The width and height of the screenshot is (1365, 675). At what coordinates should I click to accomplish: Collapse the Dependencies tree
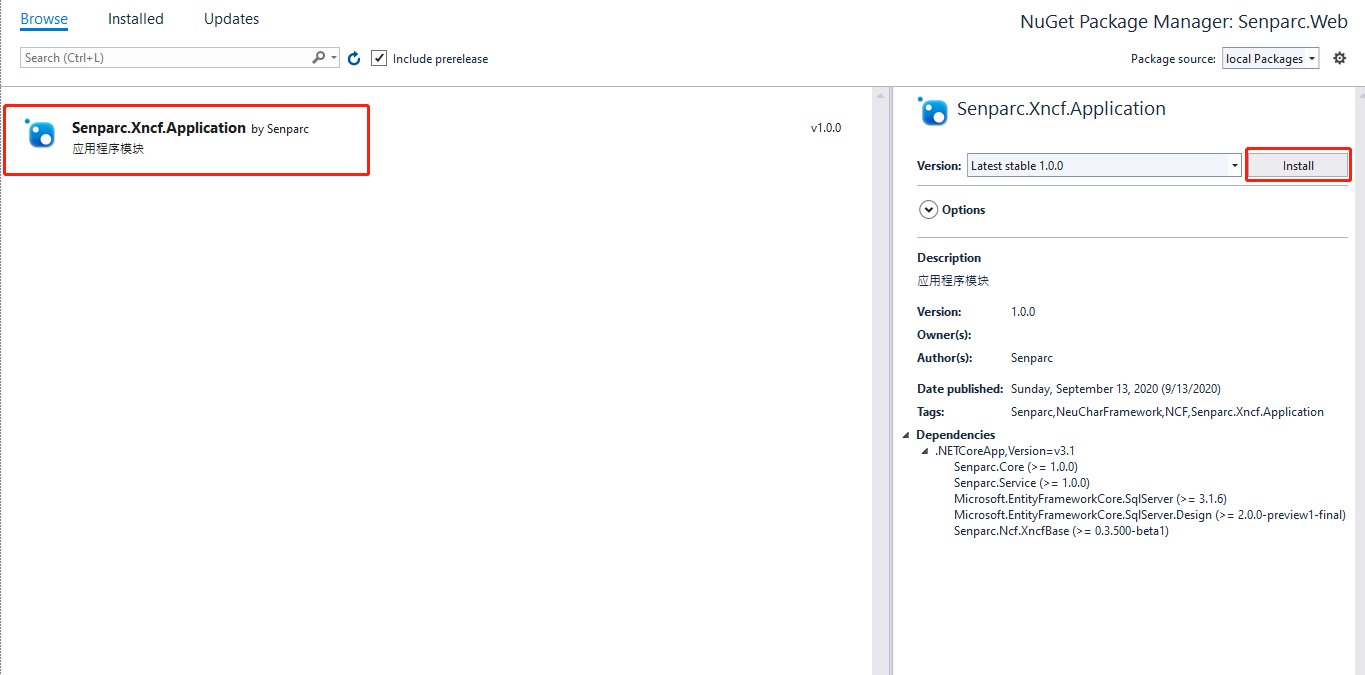[x=906, y=435]
